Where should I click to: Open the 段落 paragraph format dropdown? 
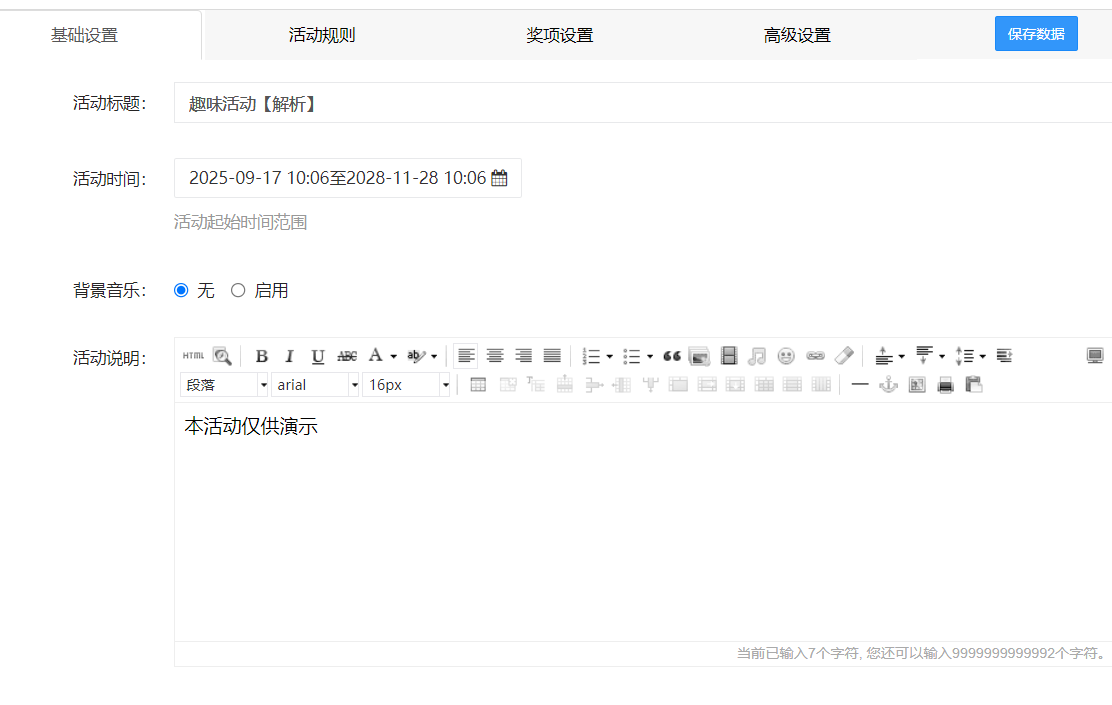224,384
